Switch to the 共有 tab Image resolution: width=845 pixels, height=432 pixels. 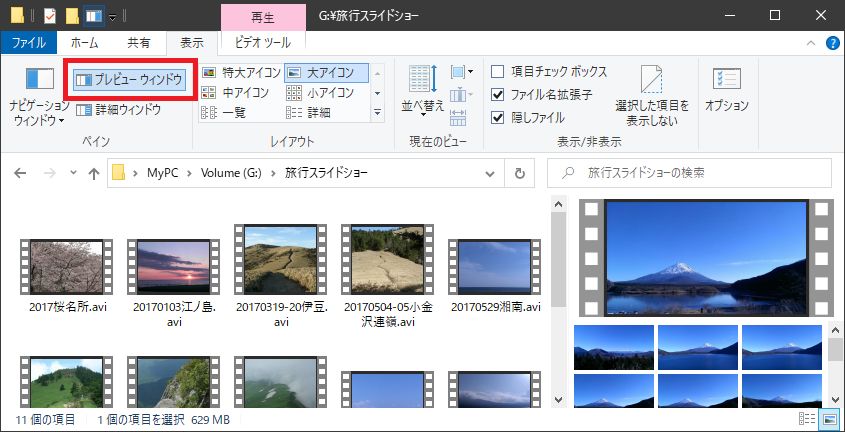coord(138,43)
